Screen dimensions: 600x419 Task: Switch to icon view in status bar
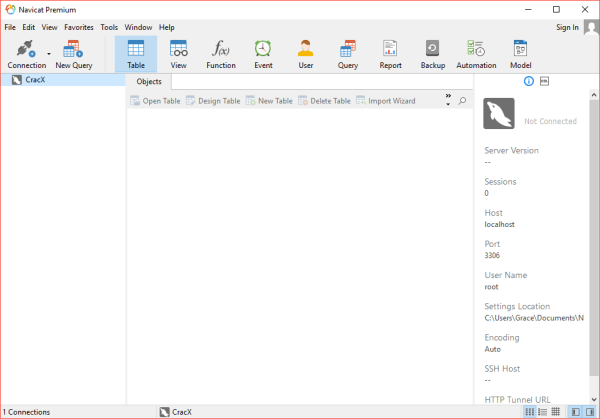530,412
